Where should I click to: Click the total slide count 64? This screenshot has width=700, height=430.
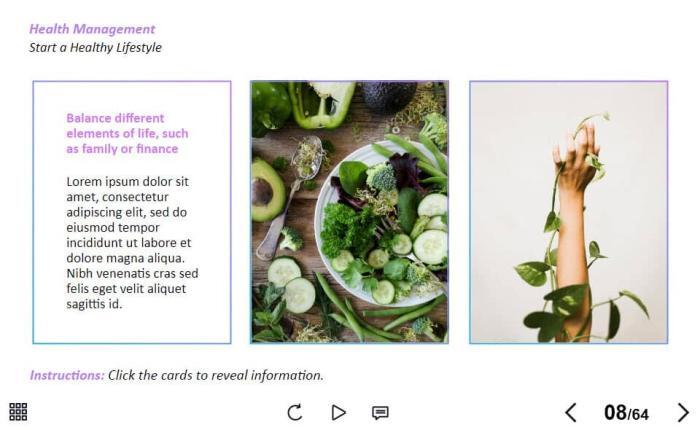[639, 415]
